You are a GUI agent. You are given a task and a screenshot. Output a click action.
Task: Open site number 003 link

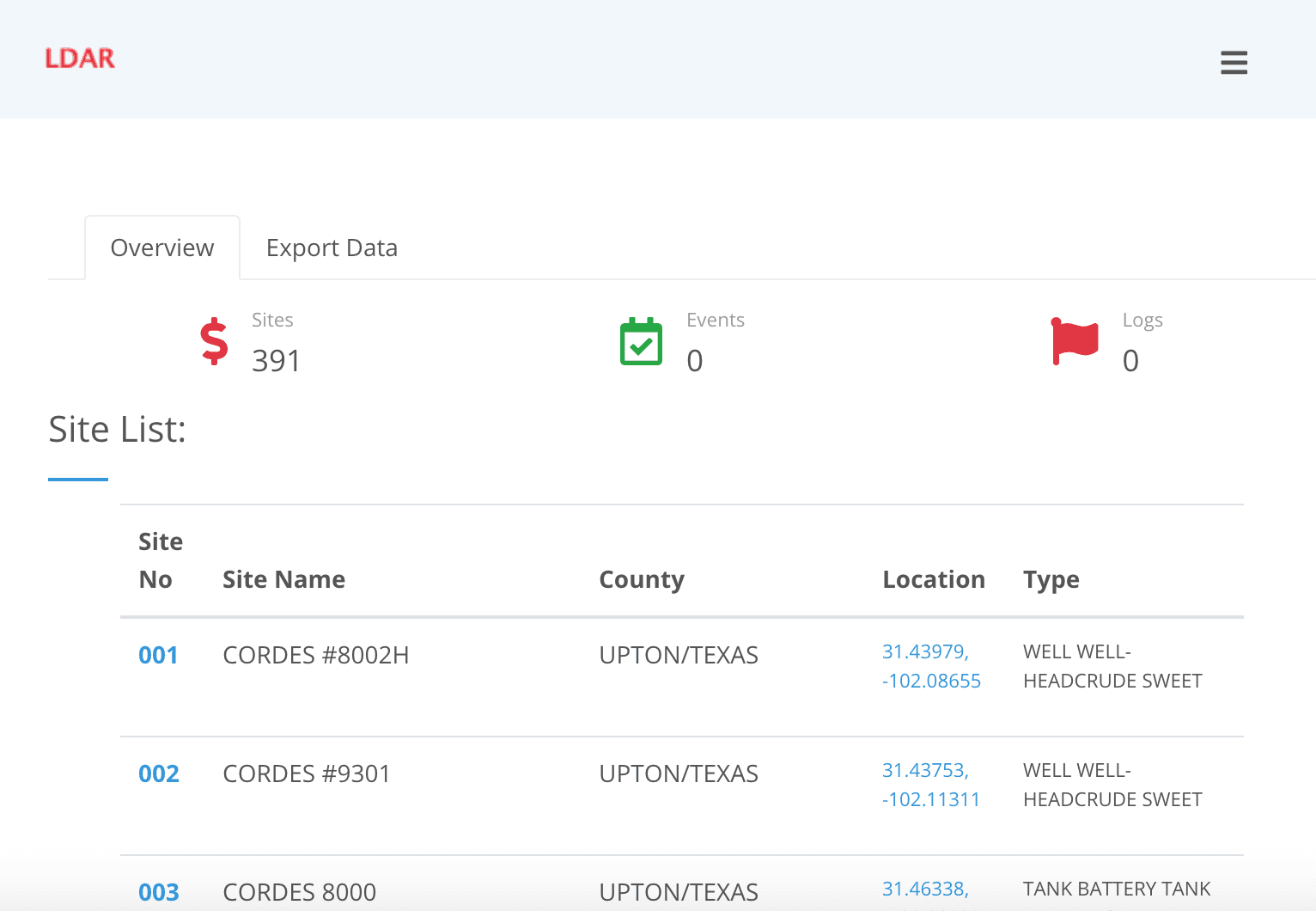[x=159, y=892]
